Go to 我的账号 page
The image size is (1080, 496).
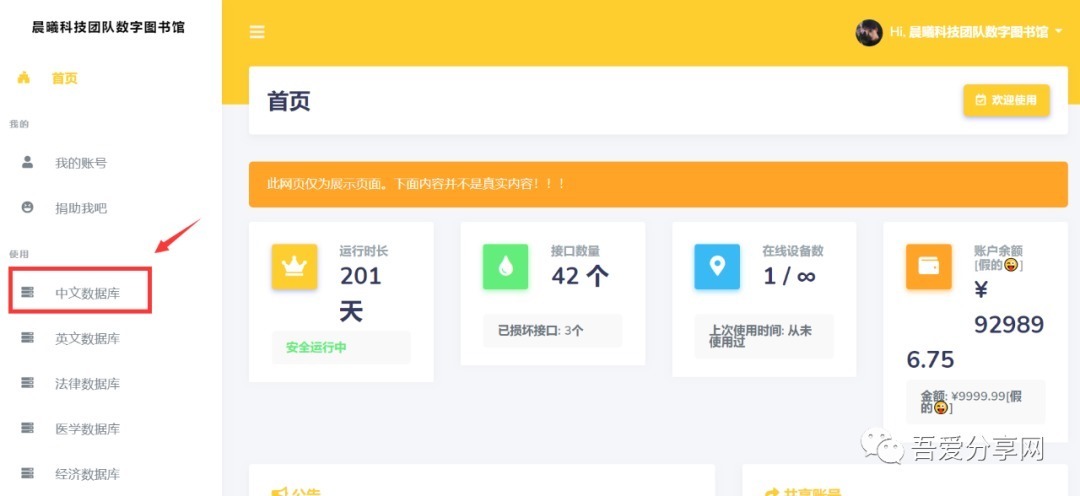click(81, 162)
